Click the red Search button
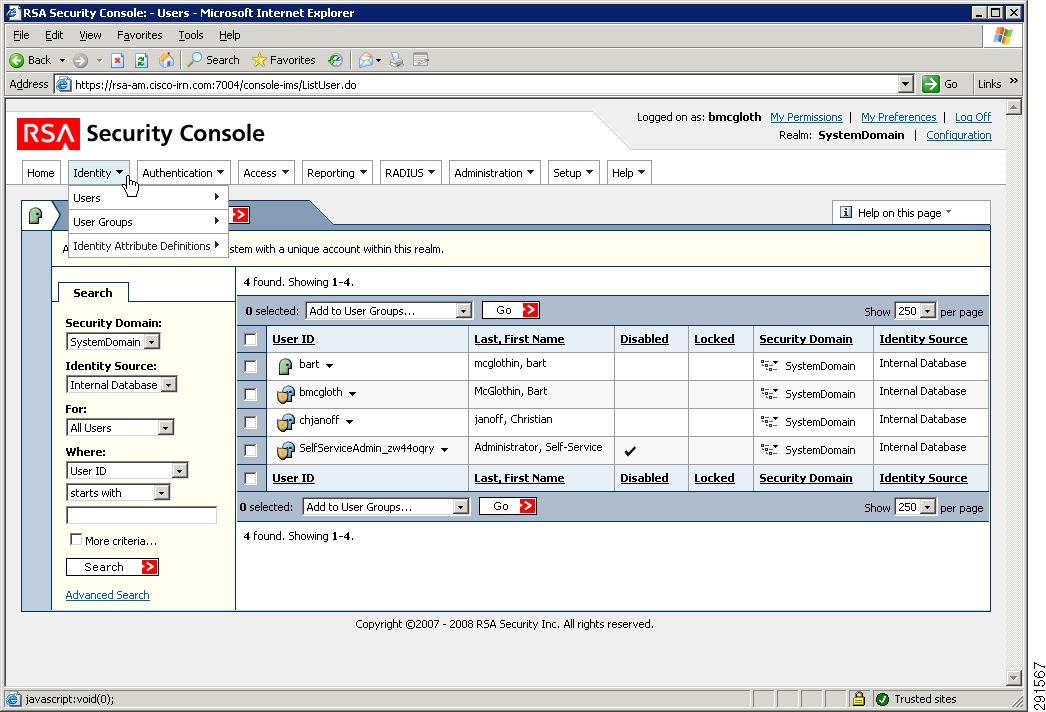Screen dimensions: 1046x712 coord(112,567)
